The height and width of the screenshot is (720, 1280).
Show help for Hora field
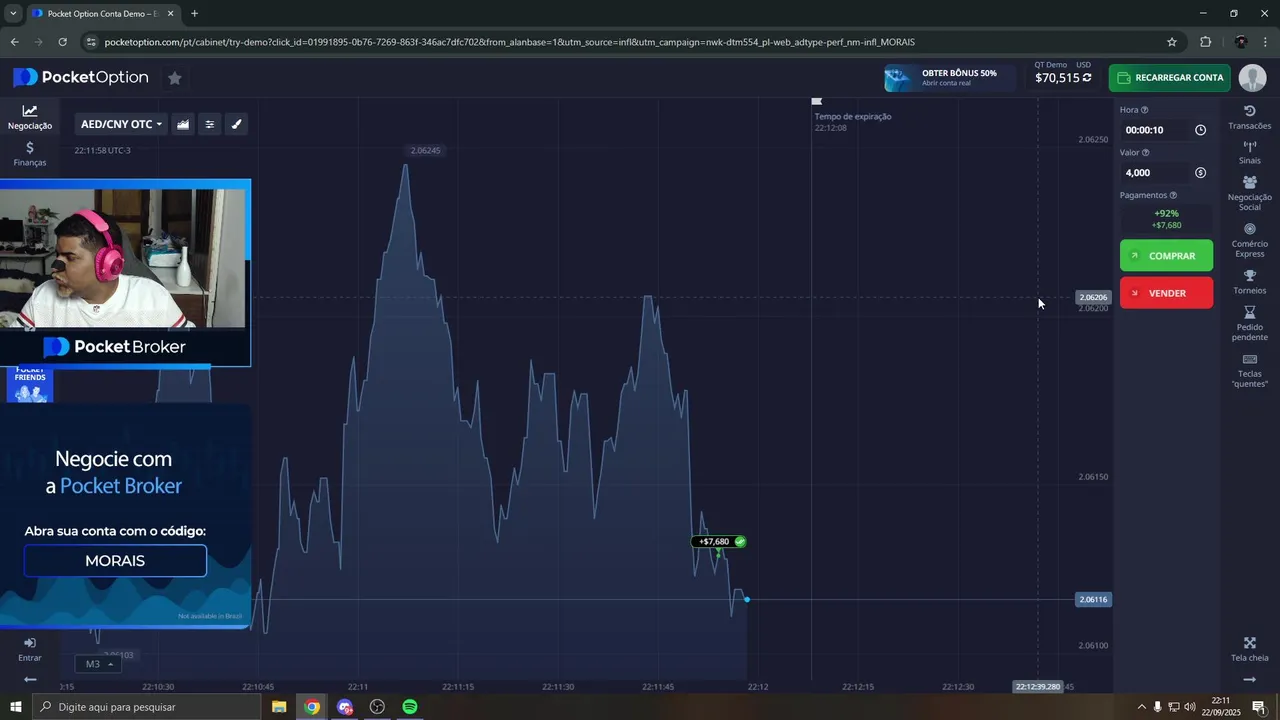[1145, 110]
